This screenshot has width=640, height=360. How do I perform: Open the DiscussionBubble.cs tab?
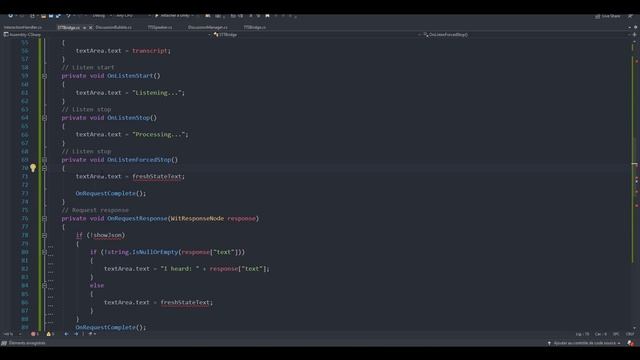pyautogui.click(x=113, y=27)
